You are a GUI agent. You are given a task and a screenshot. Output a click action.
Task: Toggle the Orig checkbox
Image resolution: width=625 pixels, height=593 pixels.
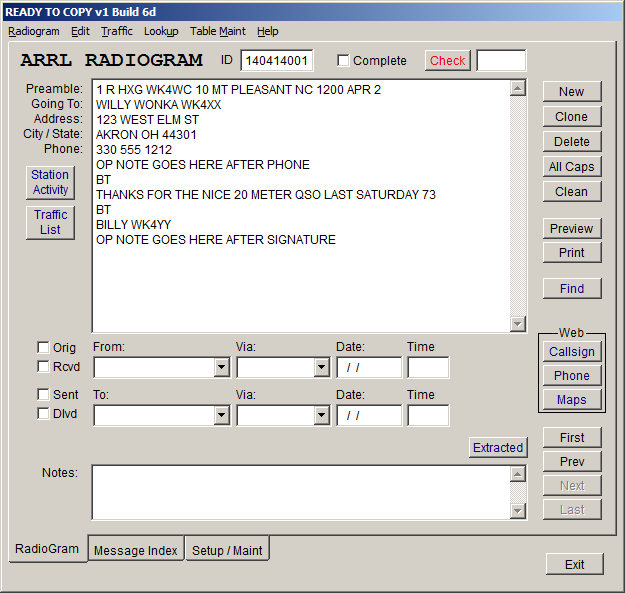(x=43, y=347)
